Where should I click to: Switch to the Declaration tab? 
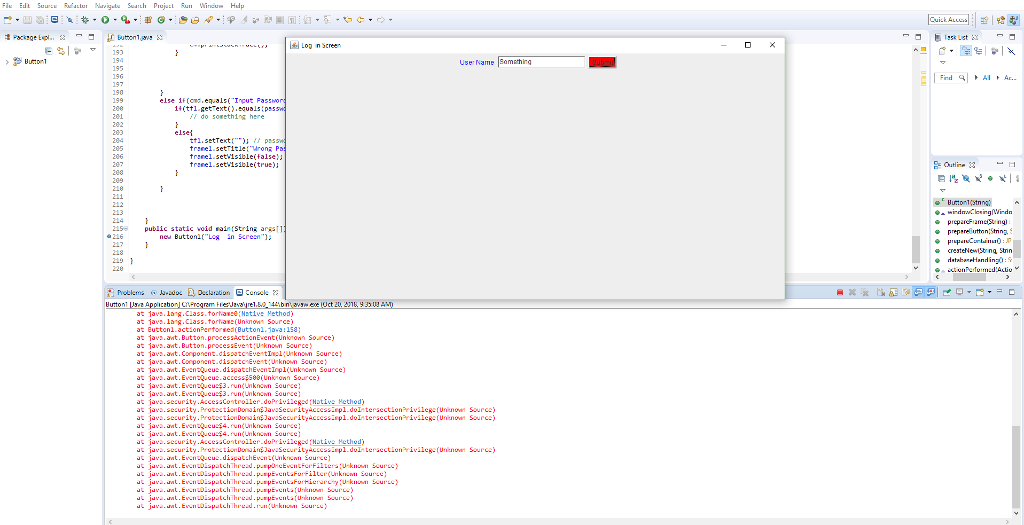click(209, 293)
